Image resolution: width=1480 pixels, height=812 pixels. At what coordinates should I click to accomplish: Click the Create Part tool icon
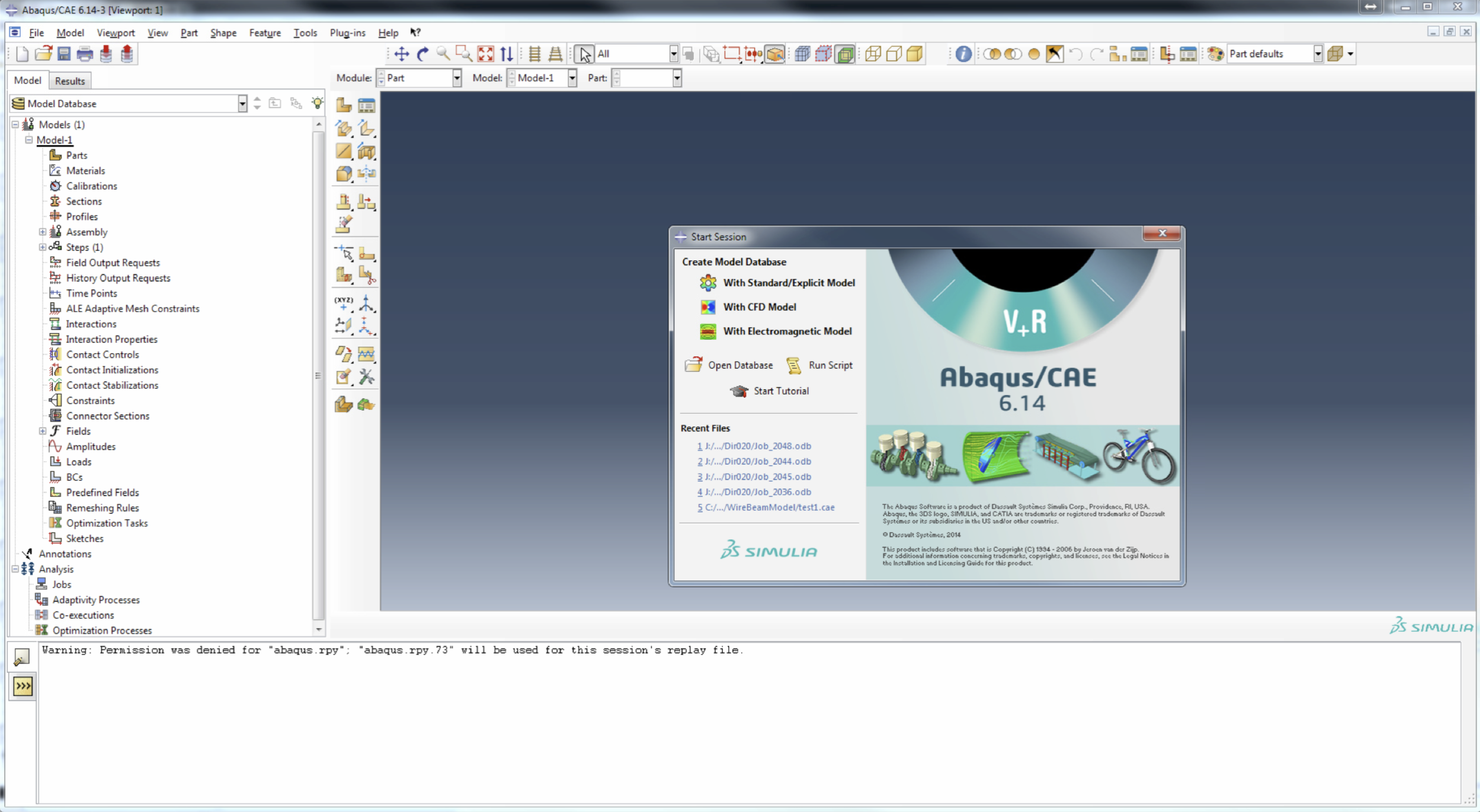343,105
